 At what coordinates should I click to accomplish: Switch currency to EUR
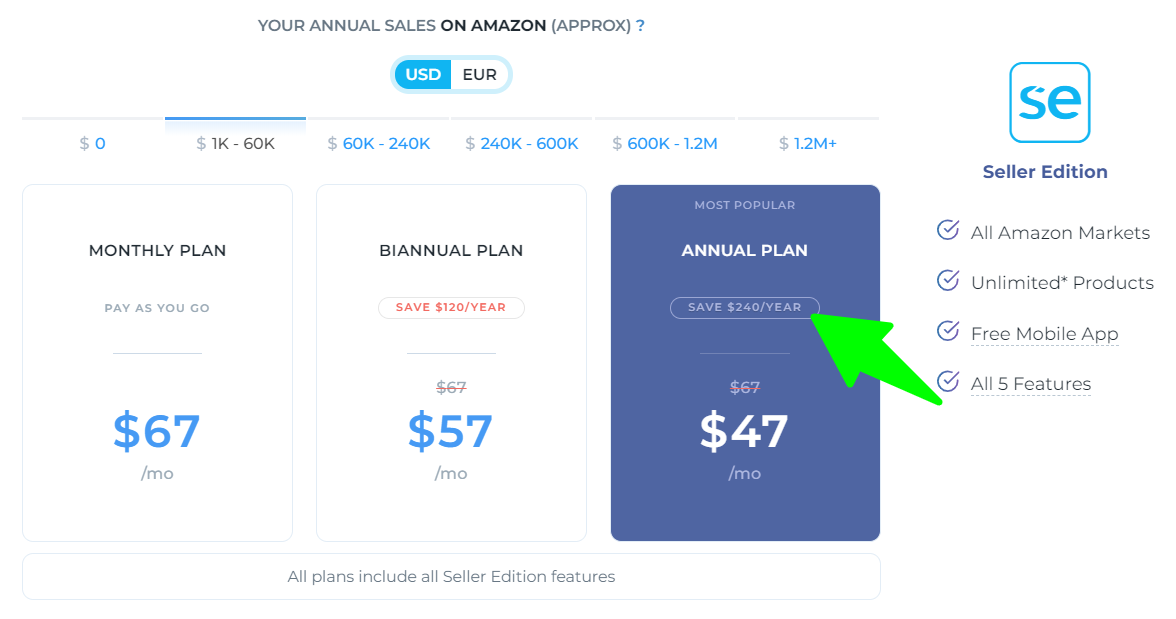click(x=479, y=75)
